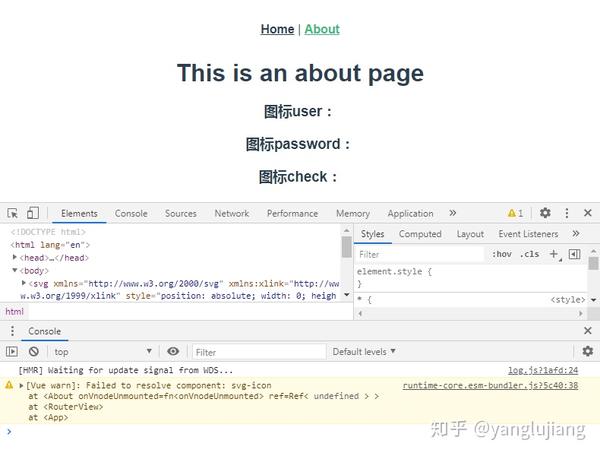Show more DevTools tabs chevron
Viewport: 600px width, 456px height.
453,213
